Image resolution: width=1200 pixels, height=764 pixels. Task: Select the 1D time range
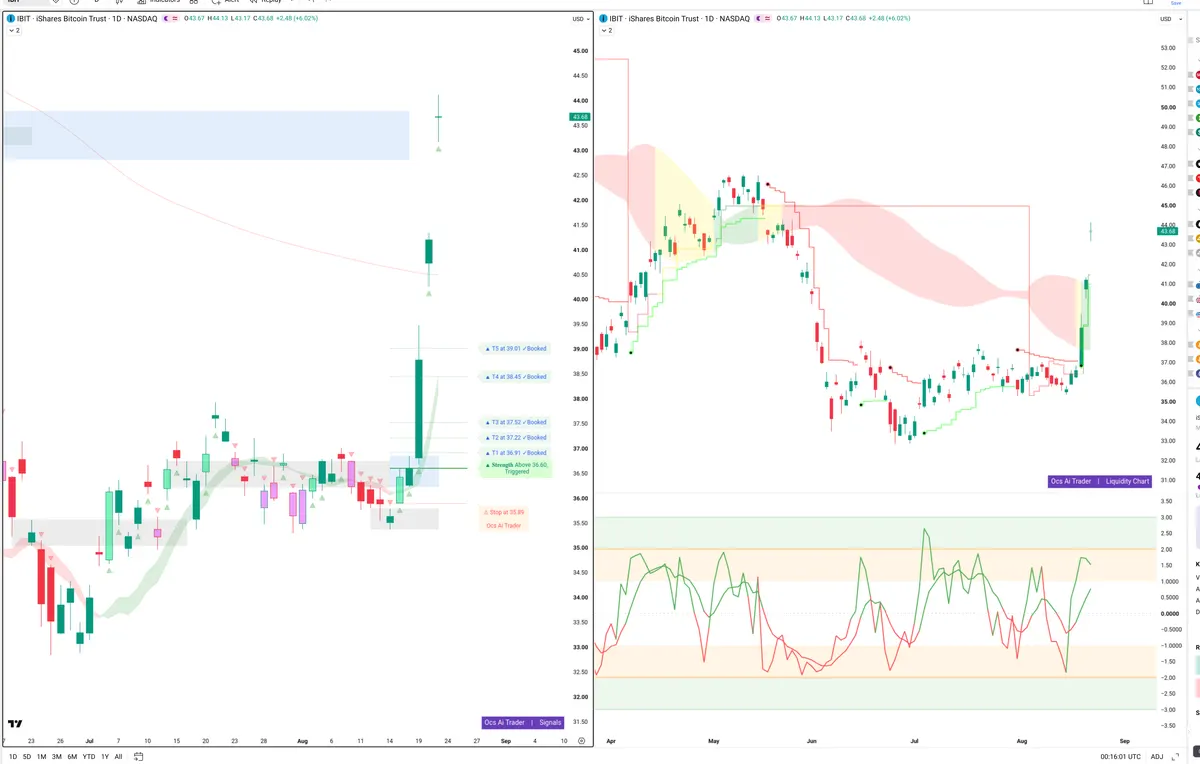[x=13, y=757]
